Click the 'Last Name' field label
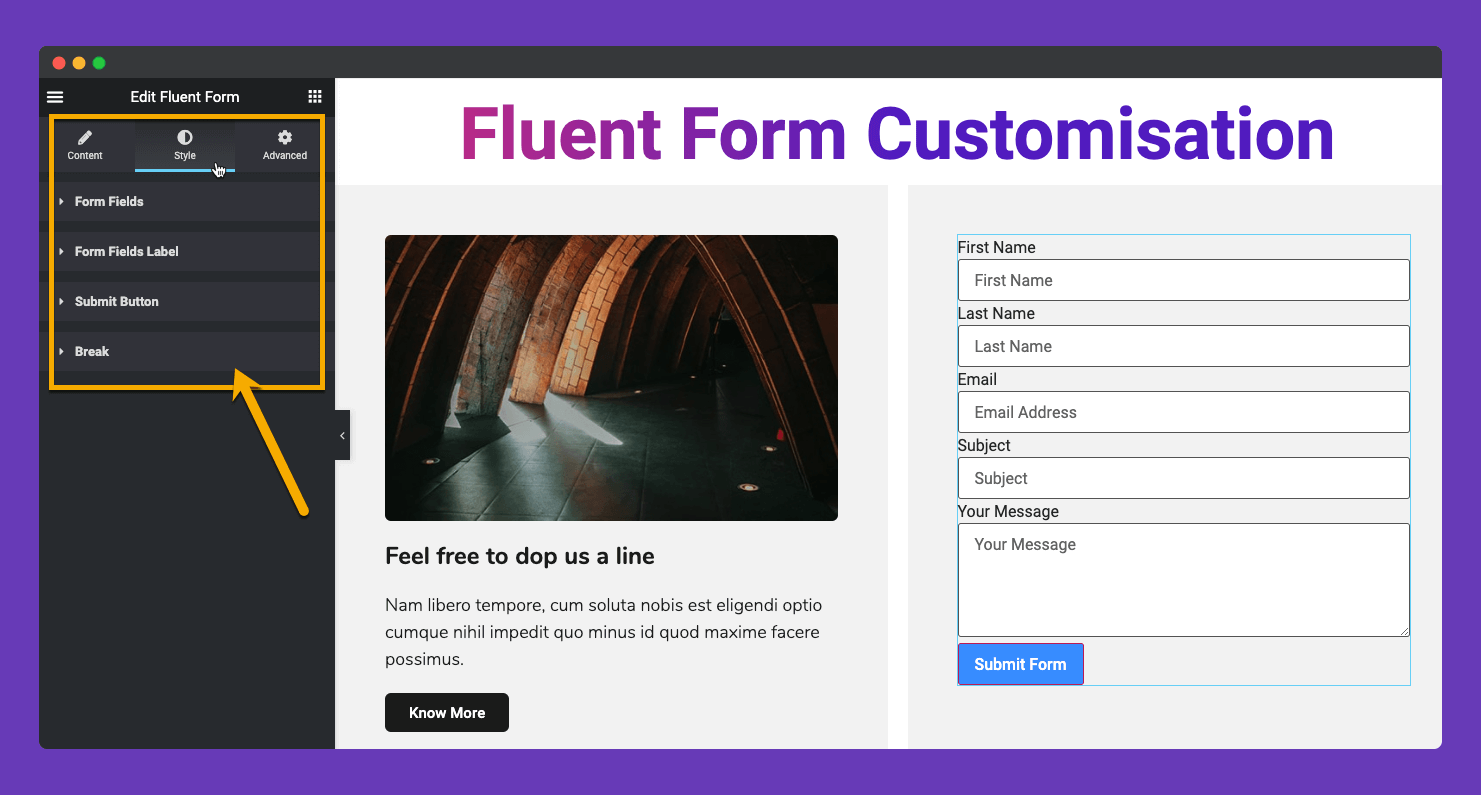The image size is (1481, 795). (996, 313)
